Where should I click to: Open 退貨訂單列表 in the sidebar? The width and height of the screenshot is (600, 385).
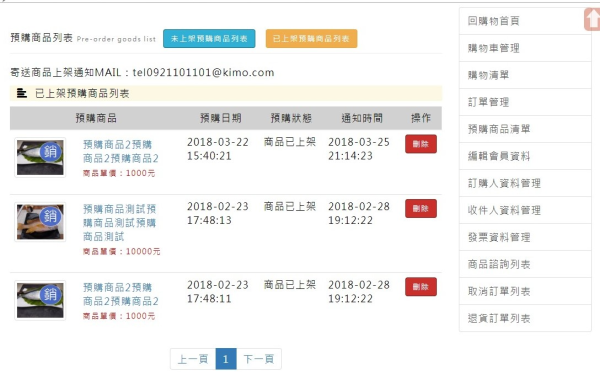point(525,318)
